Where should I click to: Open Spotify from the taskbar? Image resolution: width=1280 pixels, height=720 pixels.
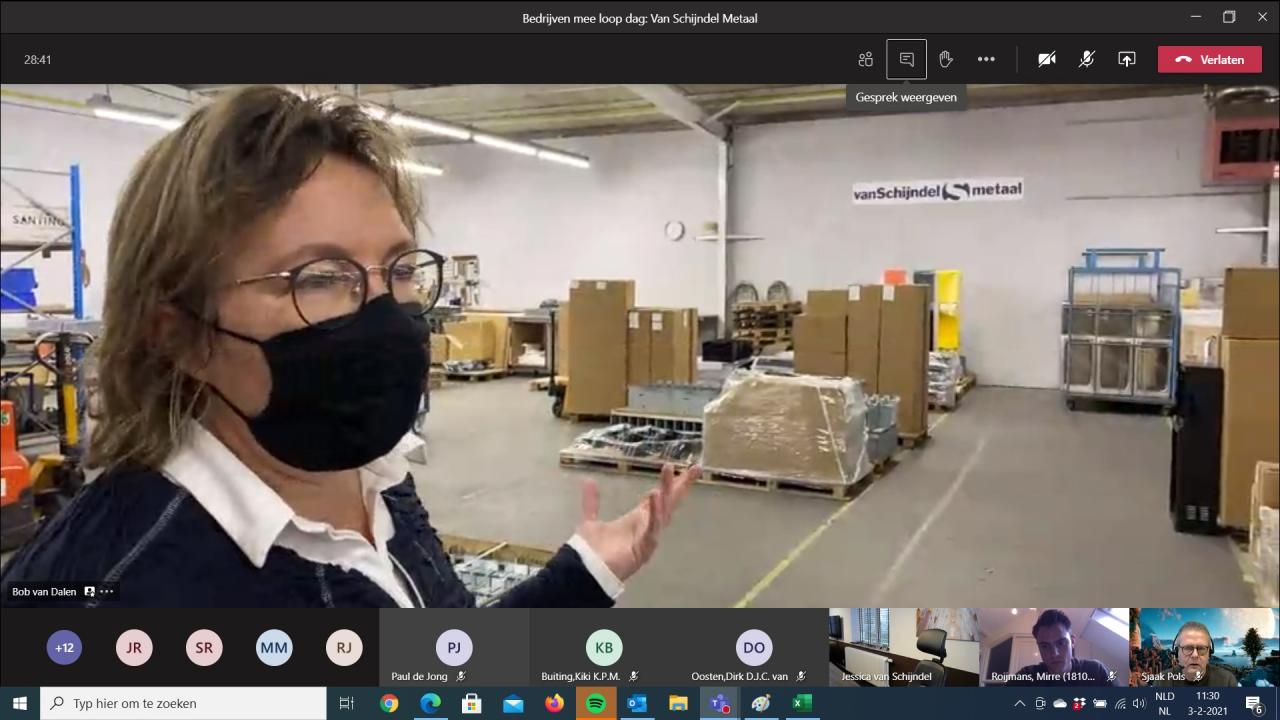point(596,704)
